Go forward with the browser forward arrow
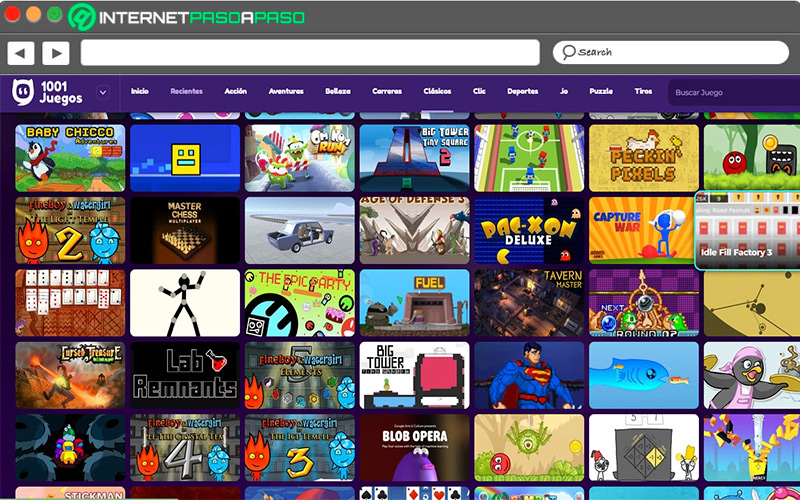 click(x=56, y=53)
